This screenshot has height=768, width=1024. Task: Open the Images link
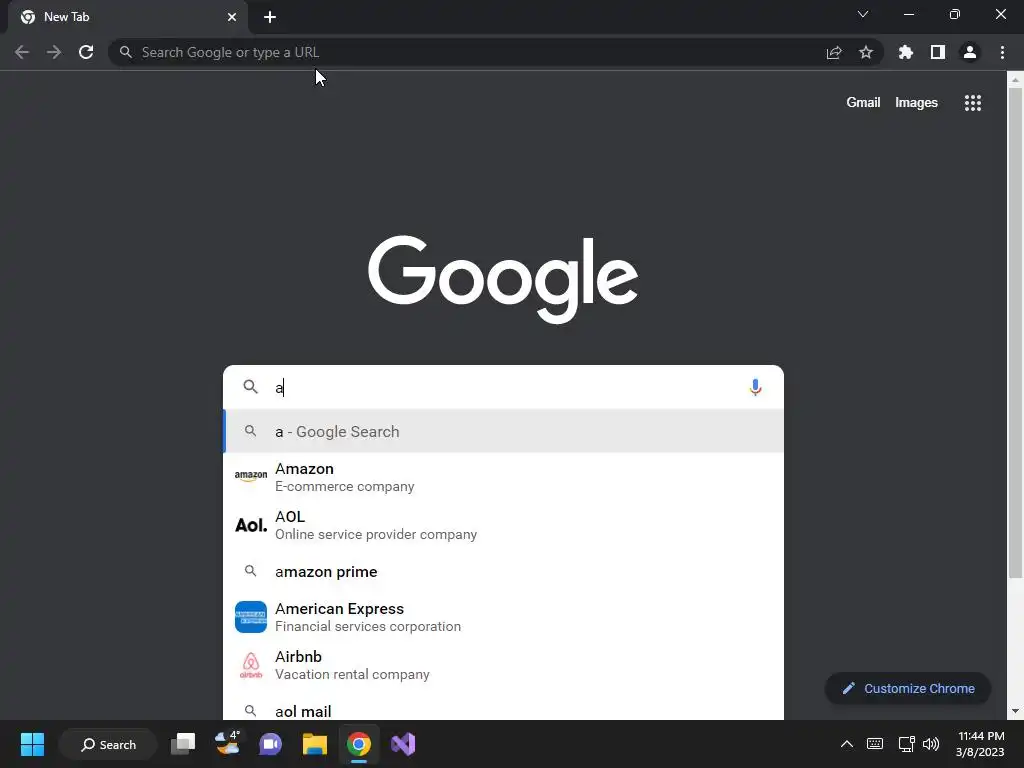(x=916, y=103)
